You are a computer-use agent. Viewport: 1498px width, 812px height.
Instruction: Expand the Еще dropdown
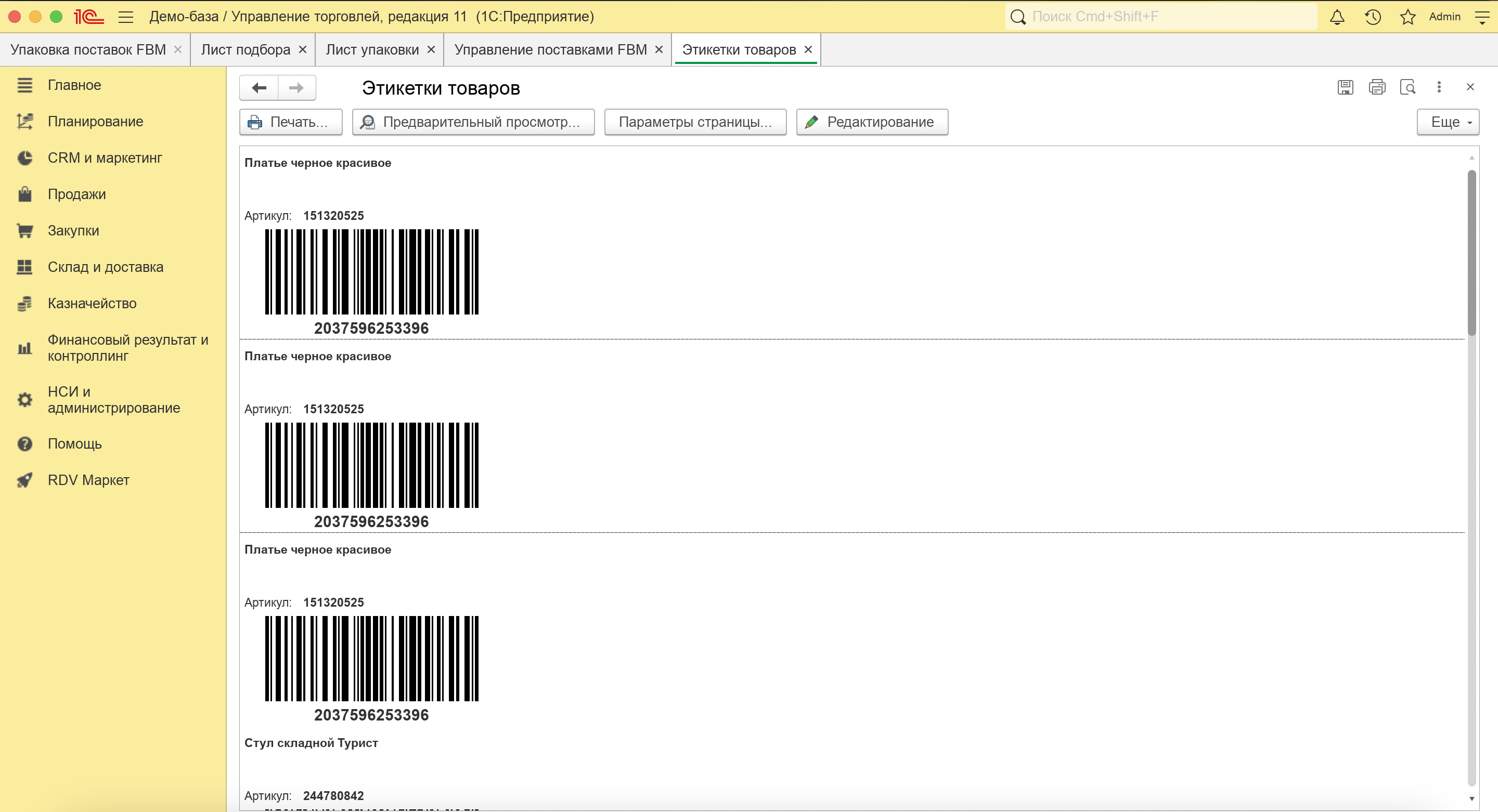tap(1448, 122)
